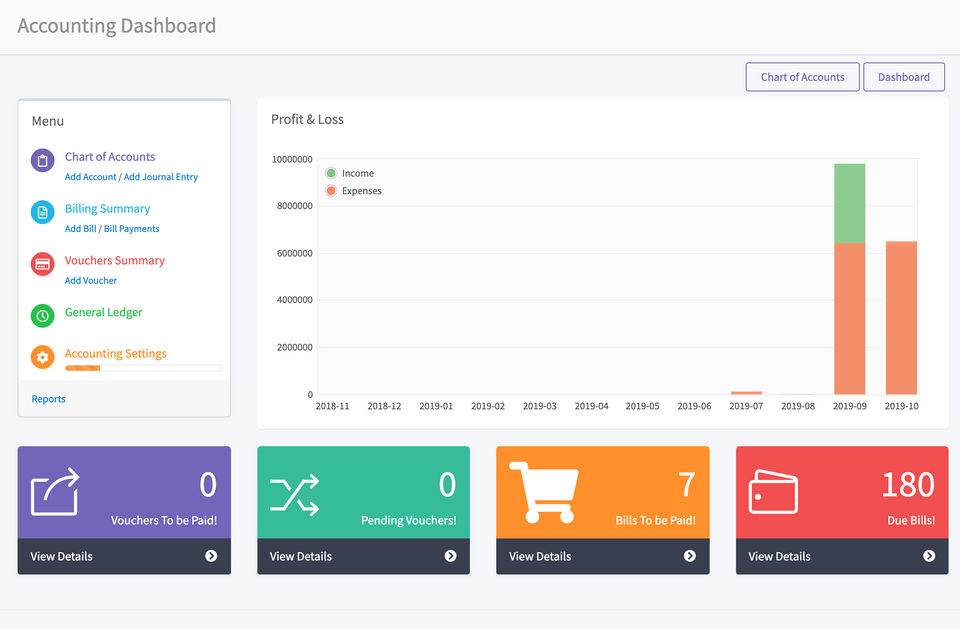
Task: Click the wallet icon on the Due Bills card
Action: (x=773, y=492)
